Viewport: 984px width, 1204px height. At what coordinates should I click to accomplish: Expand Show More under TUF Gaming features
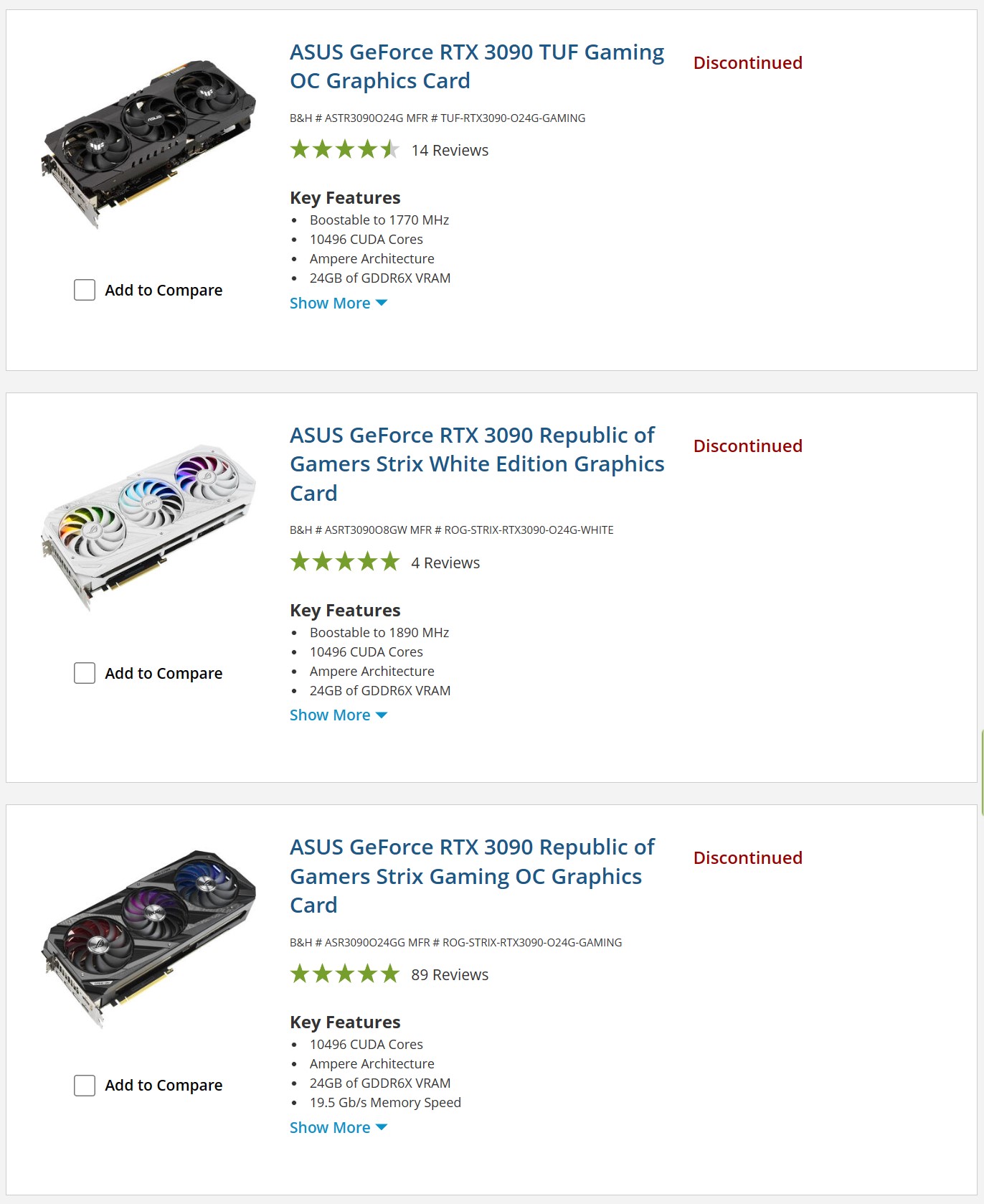(x=339, y=304)
